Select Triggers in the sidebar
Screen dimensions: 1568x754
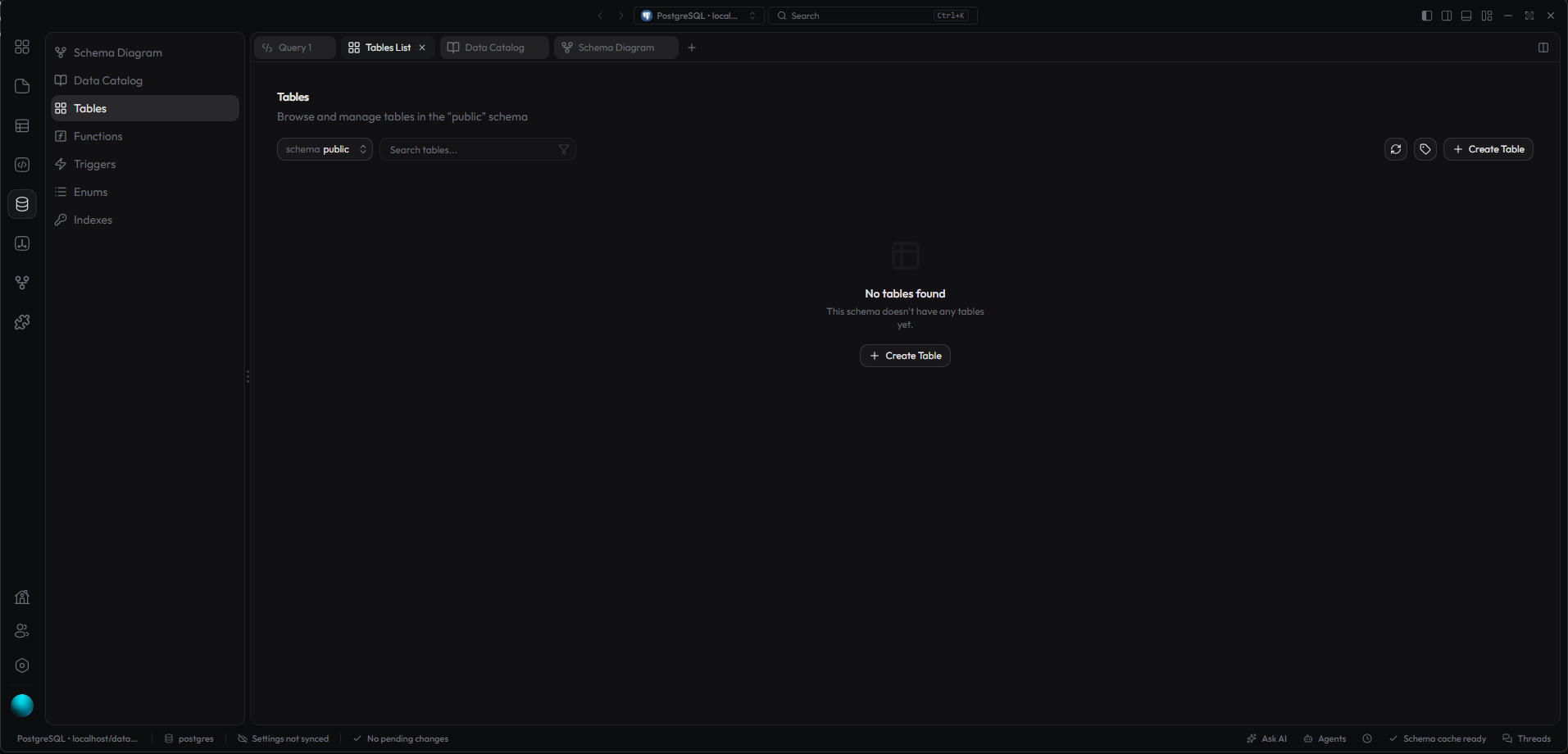[x=145, y=164]
